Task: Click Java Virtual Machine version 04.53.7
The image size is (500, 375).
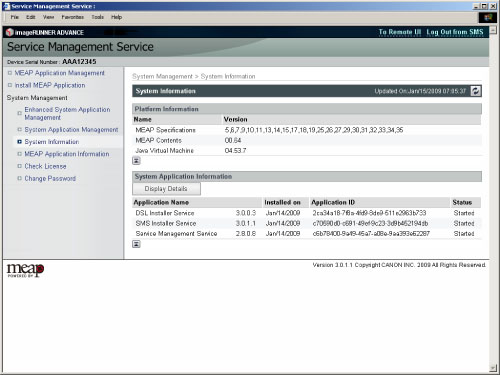Action: click(x=235, y=151)
